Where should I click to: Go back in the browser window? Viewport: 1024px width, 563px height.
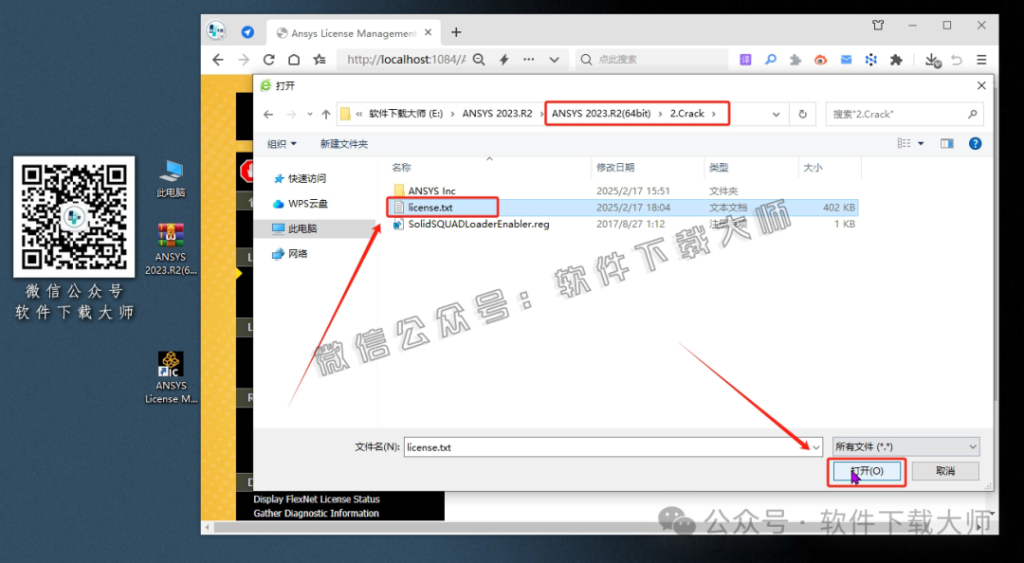click(x=218, y=59)
